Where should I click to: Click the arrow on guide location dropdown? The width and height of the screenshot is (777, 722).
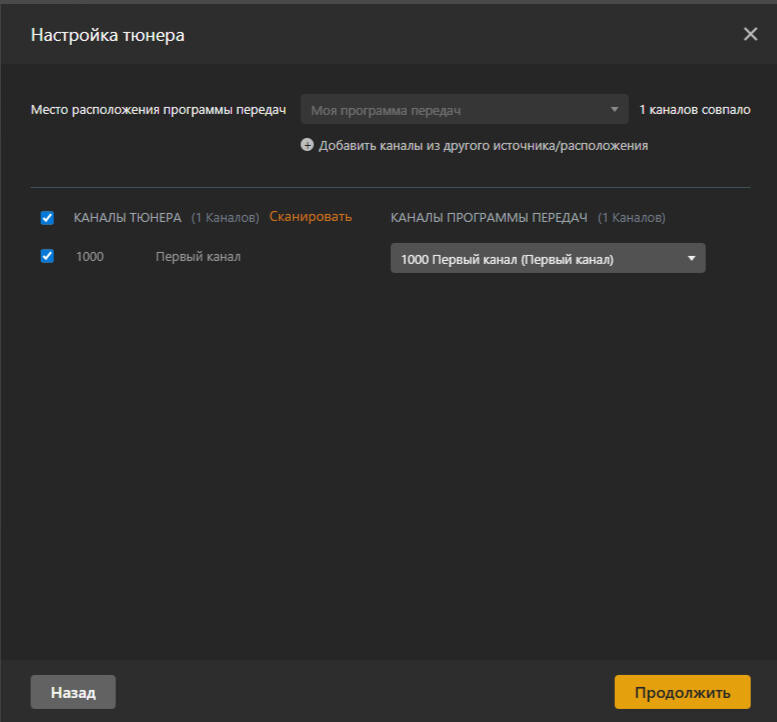point(614,110)
